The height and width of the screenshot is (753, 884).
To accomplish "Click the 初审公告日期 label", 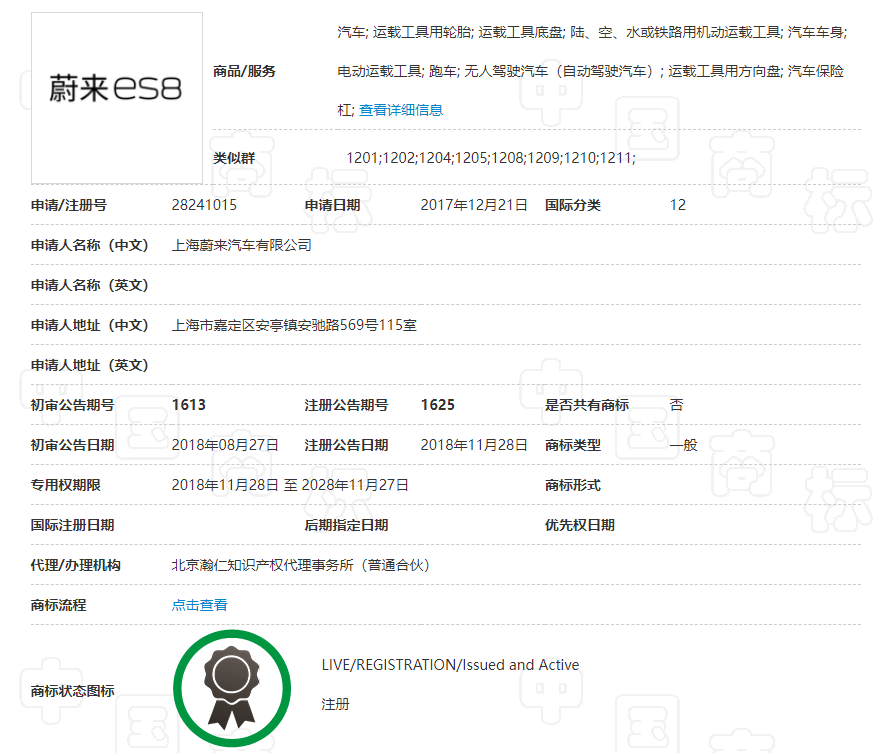I will pos(73,445).
